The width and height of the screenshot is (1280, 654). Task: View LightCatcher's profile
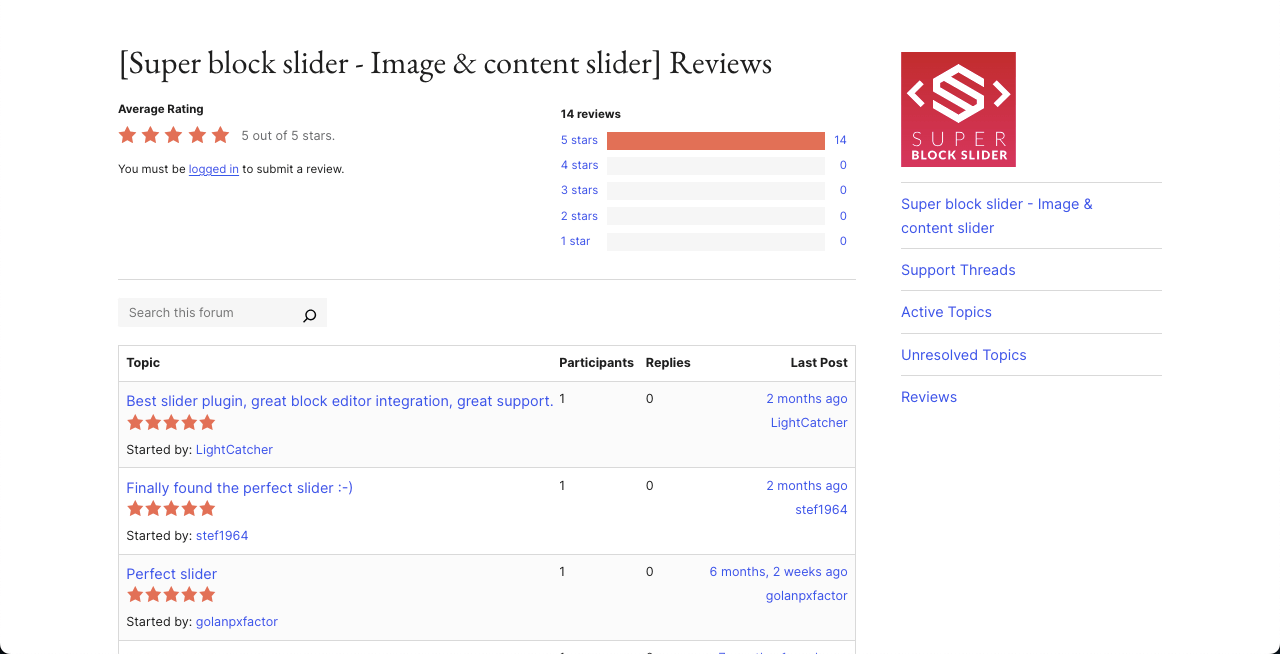tap(234, 449)
